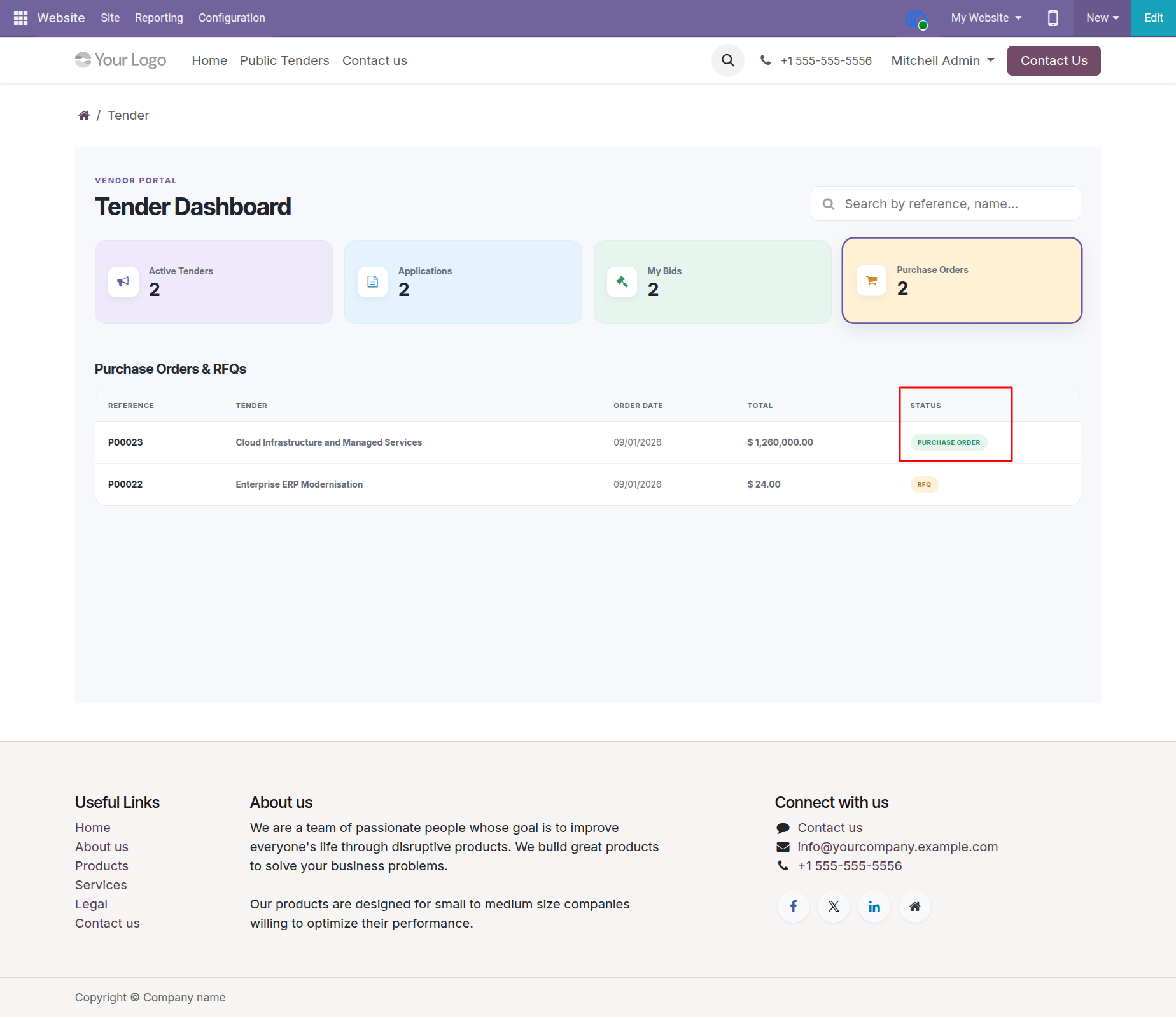Click the home icon in the breadcrumb
The height and width of the screenshot is (1018, 1176).
coord(84,115)
